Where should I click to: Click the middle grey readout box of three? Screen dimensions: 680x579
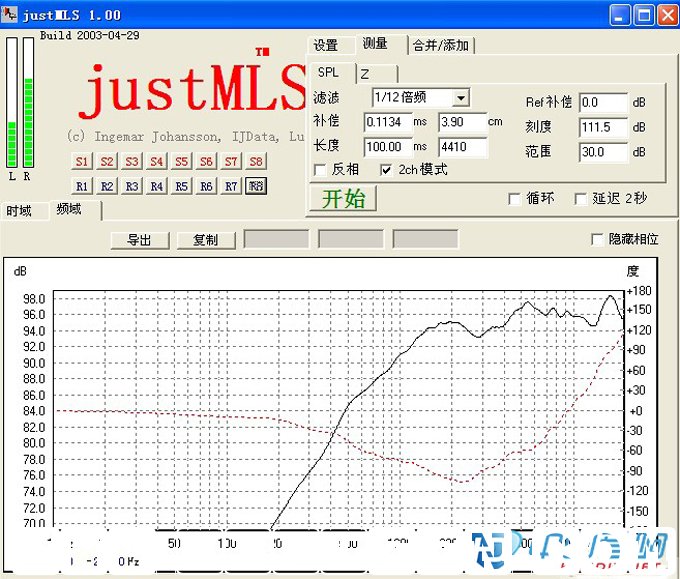(x=351, y=239)
